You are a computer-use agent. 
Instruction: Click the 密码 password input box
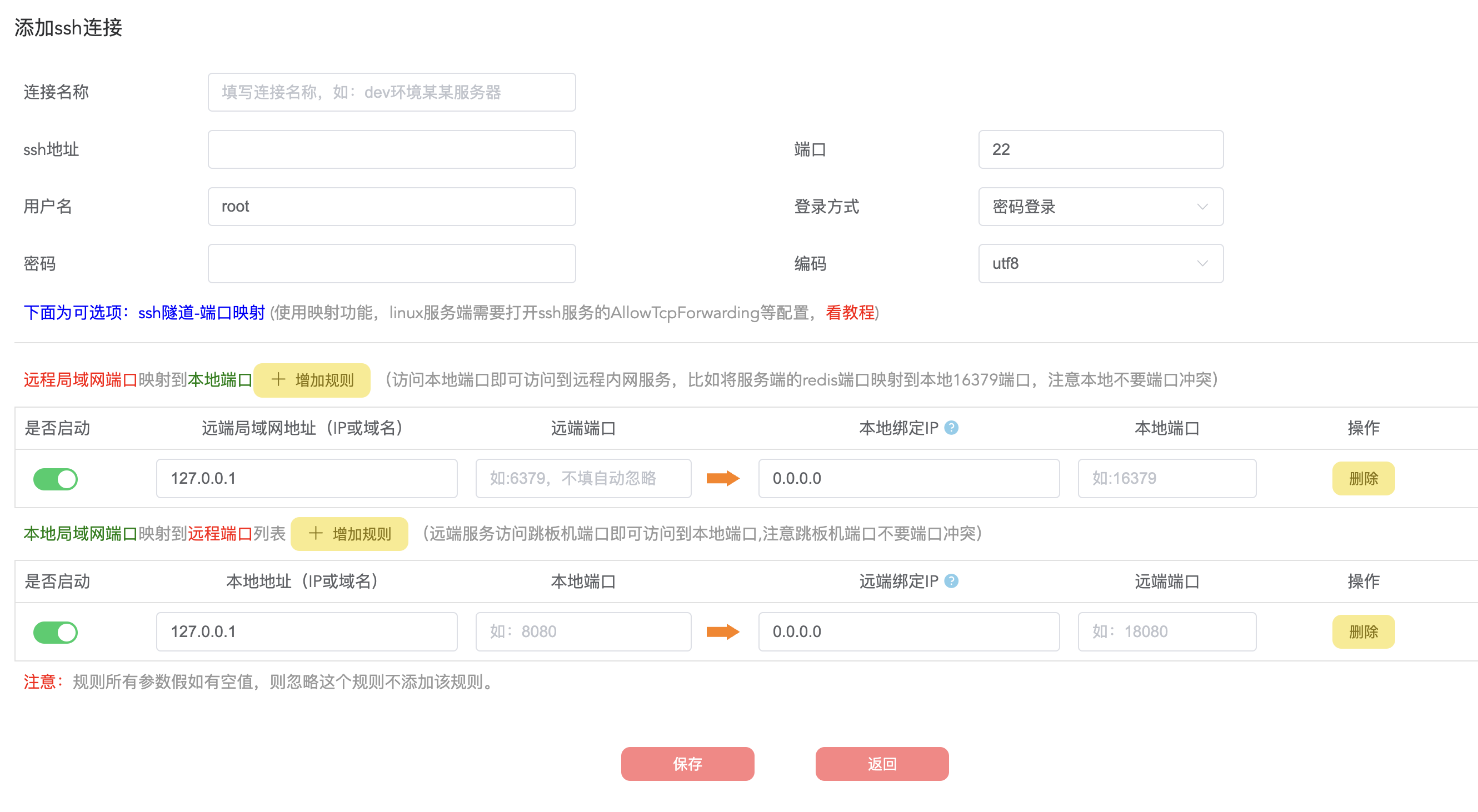(x=391, y=263)
